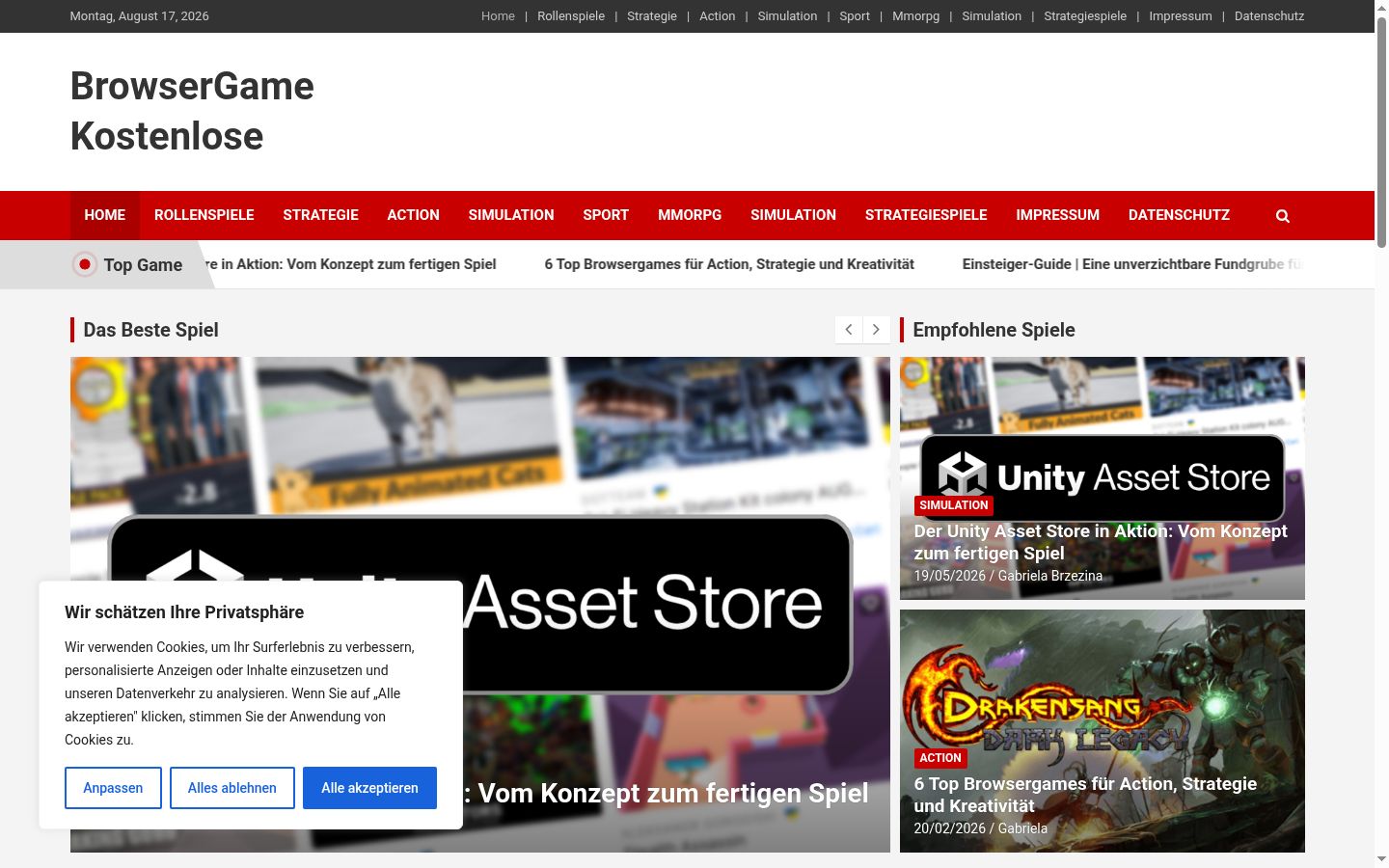
Task: Click Alles ablehnen cookie button
Action: 232,788
